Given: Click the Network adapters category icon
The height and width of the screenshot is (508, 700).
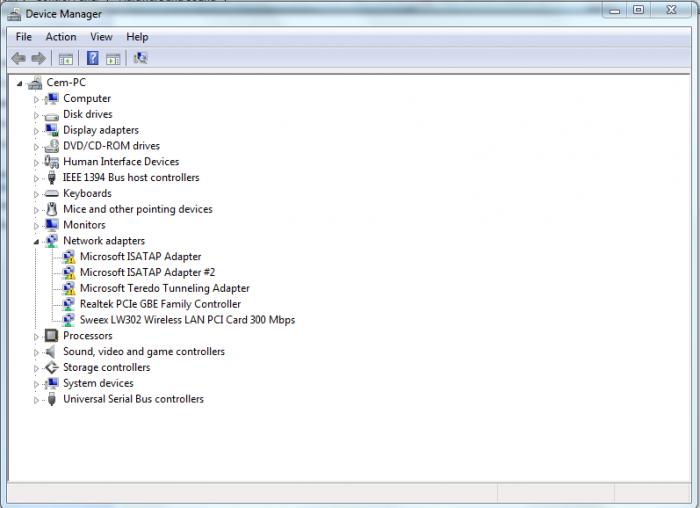Looking at the screenshot, I should (52, 241).
